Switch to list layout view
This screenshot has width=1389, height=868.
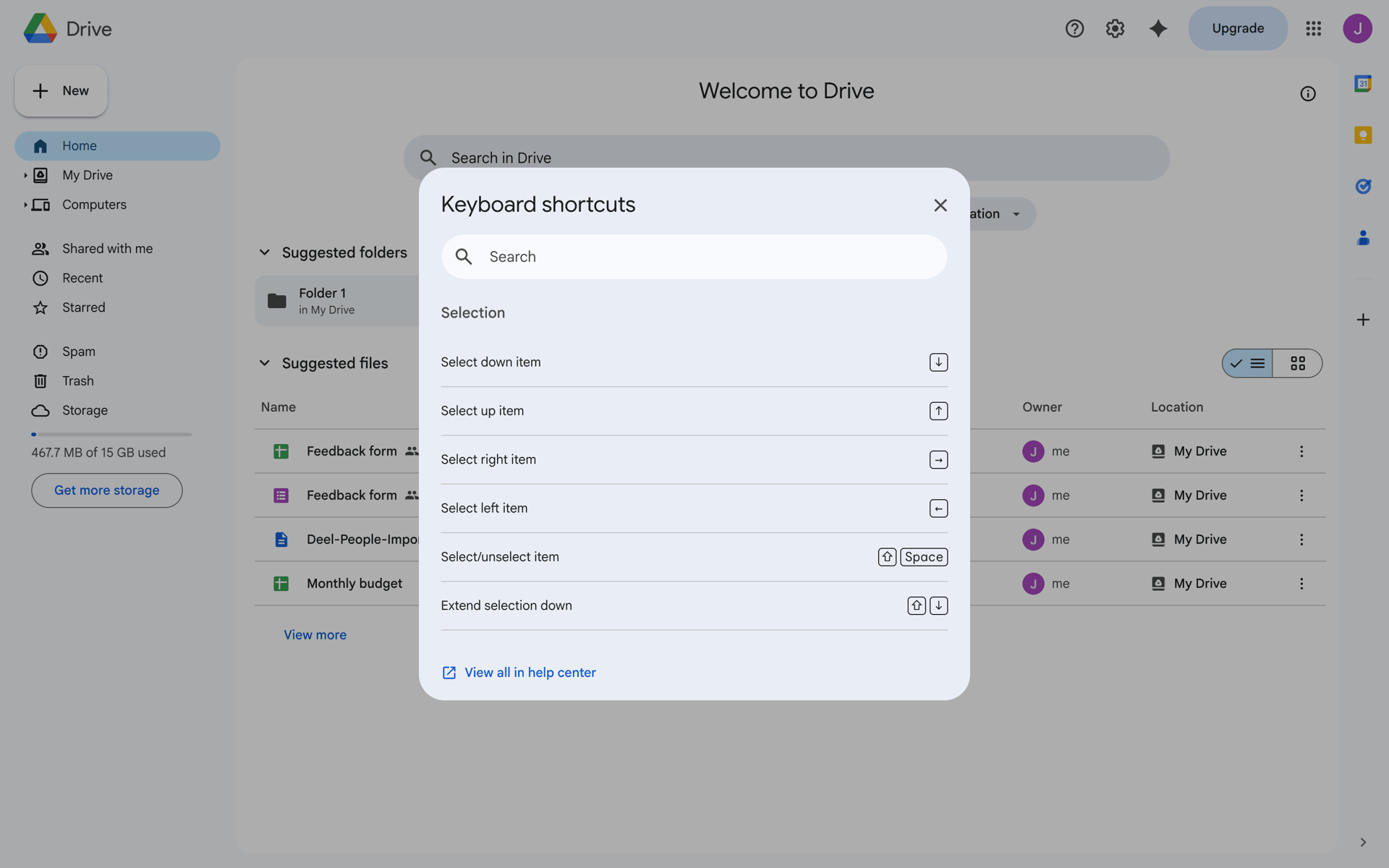[1247, 363]
